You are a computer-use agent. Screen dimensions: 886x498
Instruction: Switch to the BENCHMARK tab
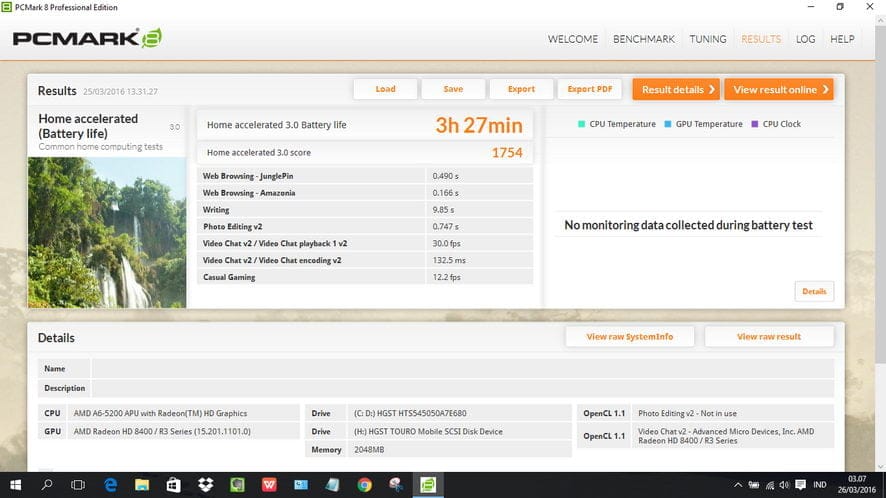coord(644,39)
